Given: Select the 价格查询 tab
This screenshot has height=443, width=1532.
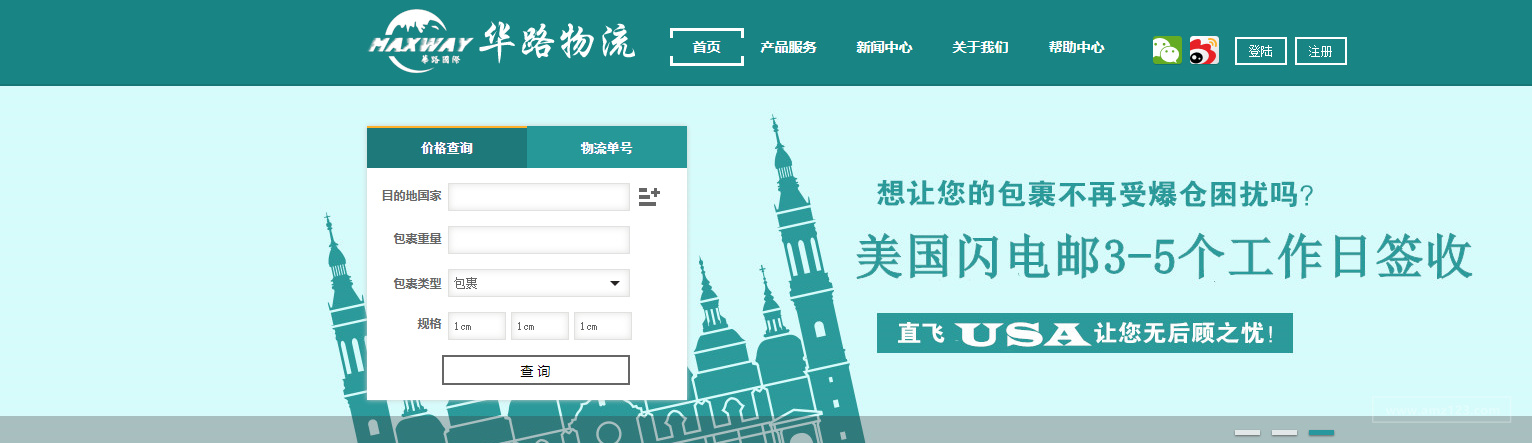Looking at the screenshot, I should coord(447,147).
